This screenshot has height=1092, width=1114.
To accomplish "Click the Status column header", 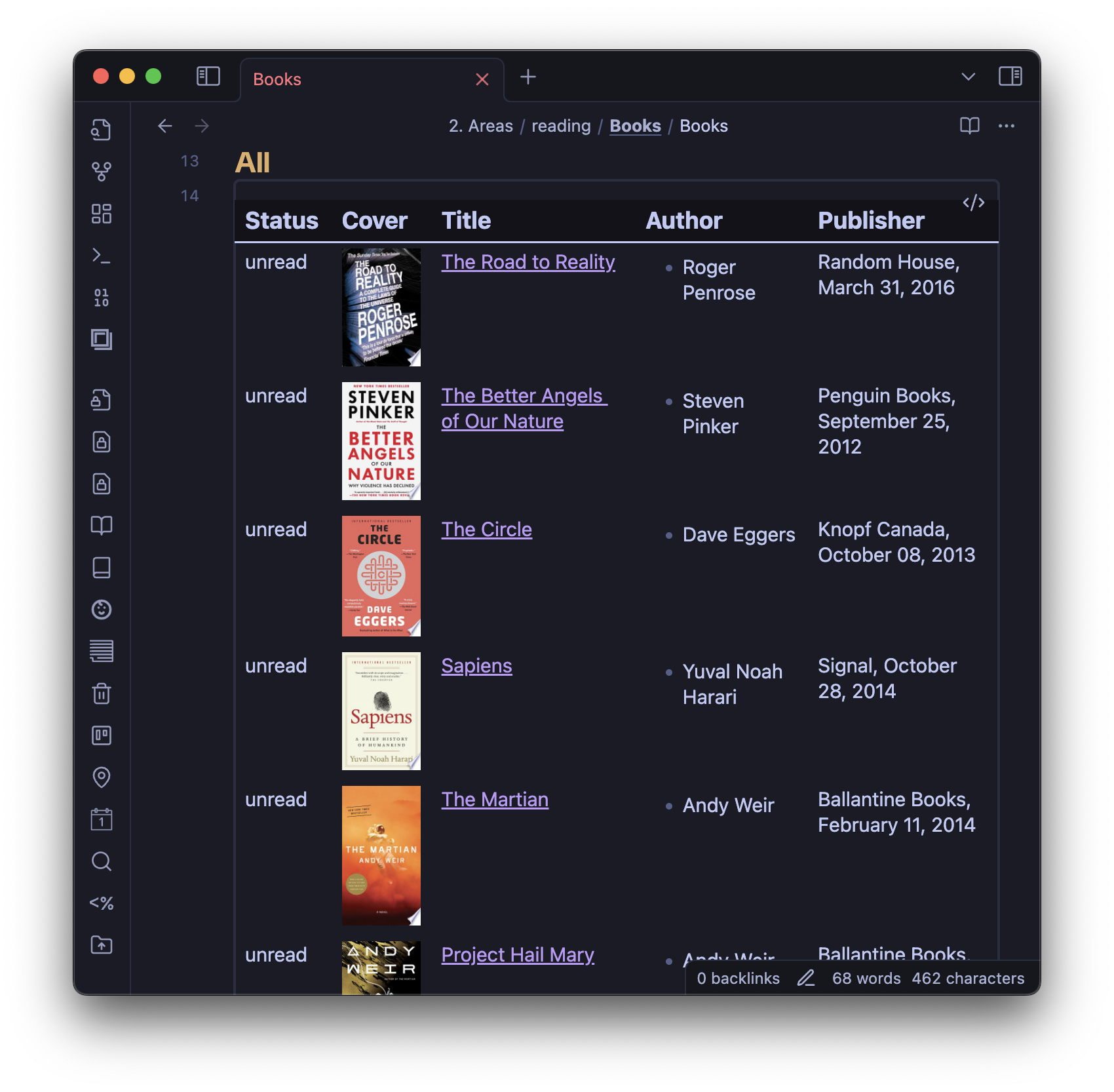I will [x=281, y=220].
